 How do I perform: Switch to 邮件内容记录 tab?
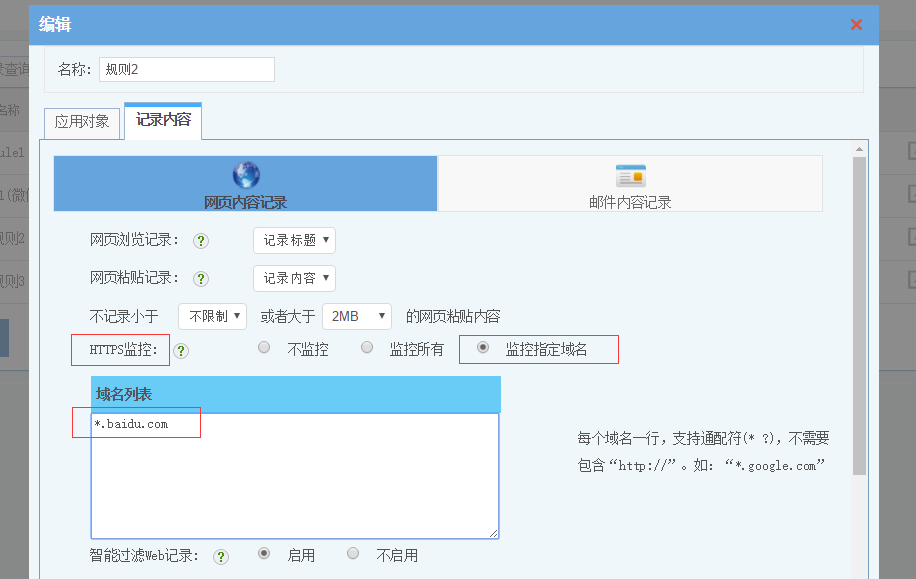[x=630, y=184]
